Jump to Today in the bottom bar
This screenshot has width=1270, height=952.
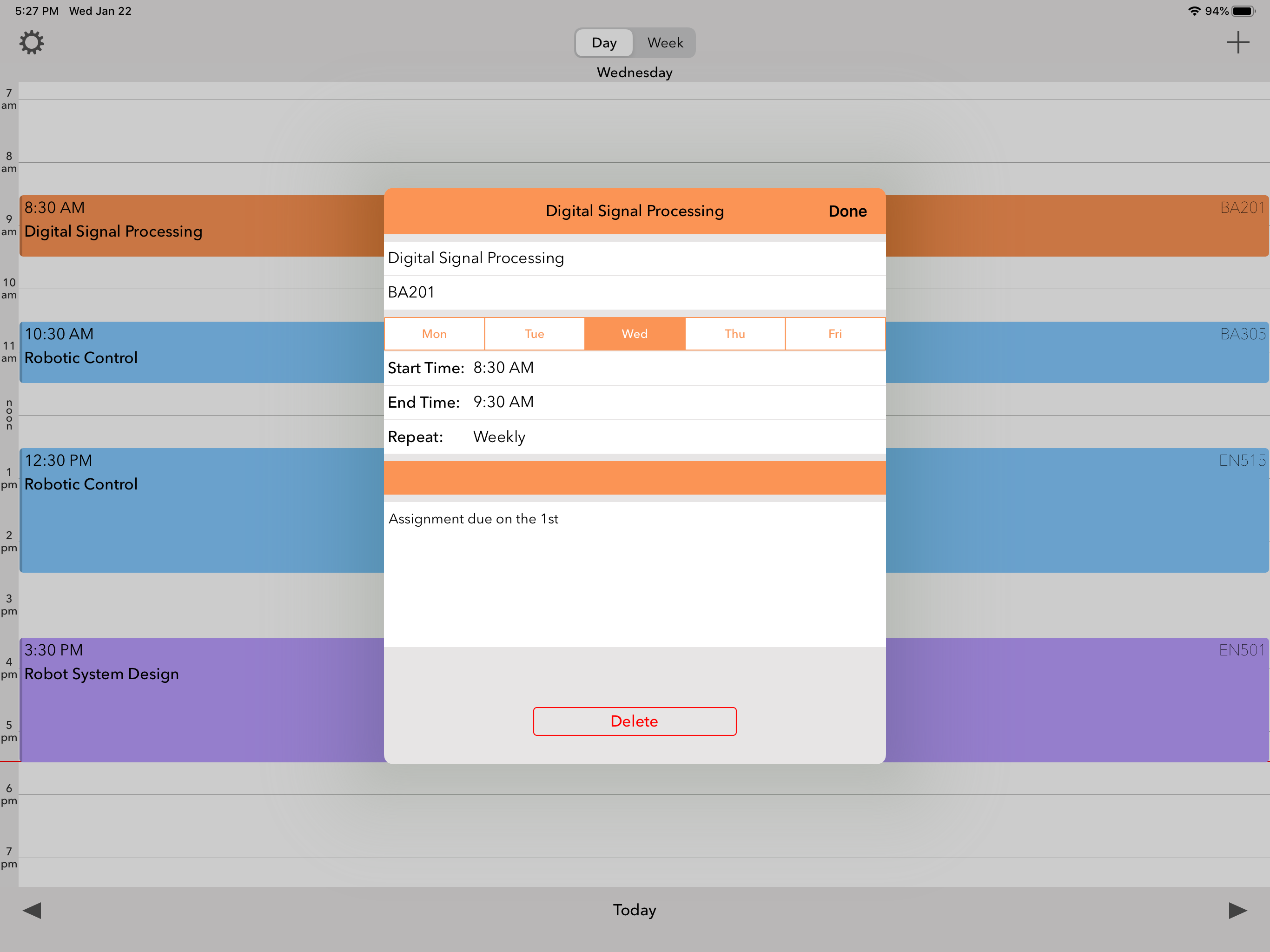635,910
